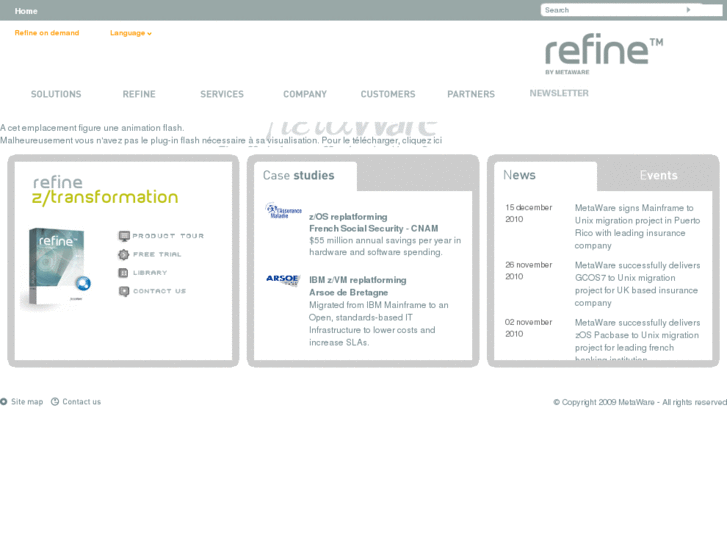The width and height of the screenshot is (727, 545).
Task: Click the refine by MetaWare logo
Action: pos(604,54)
